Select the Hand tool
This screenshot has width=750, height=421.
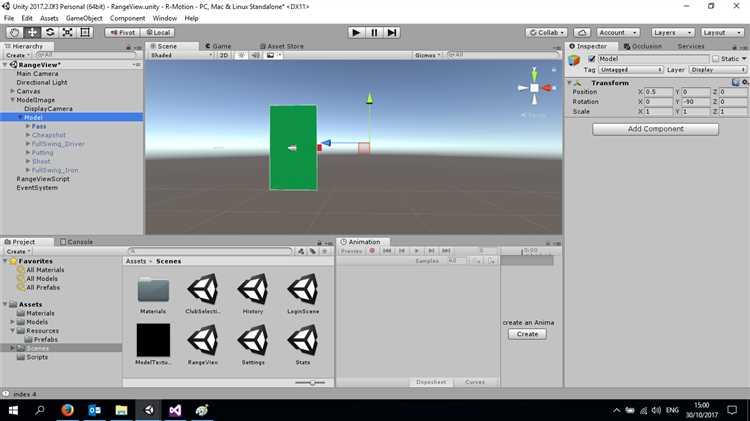coord(14,33)
